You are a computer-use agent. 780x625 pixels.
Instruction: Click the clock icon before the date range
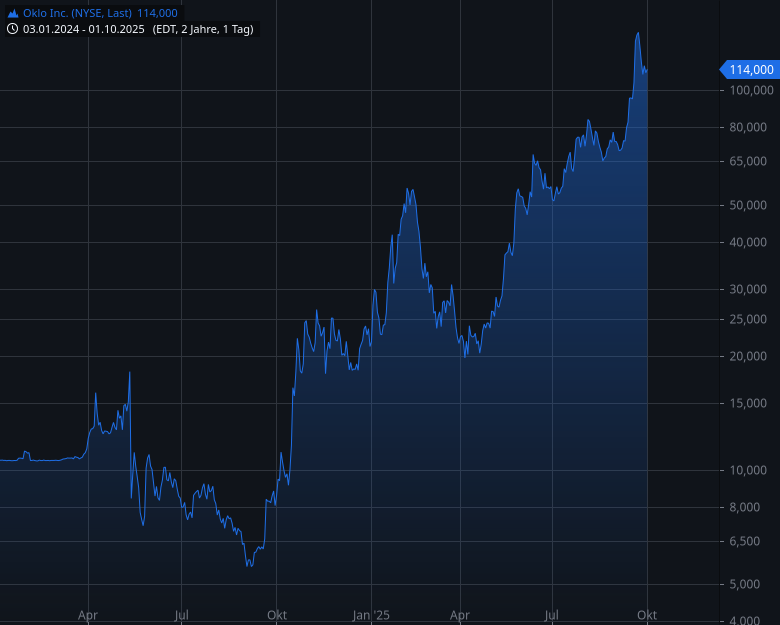coord(13,29)
